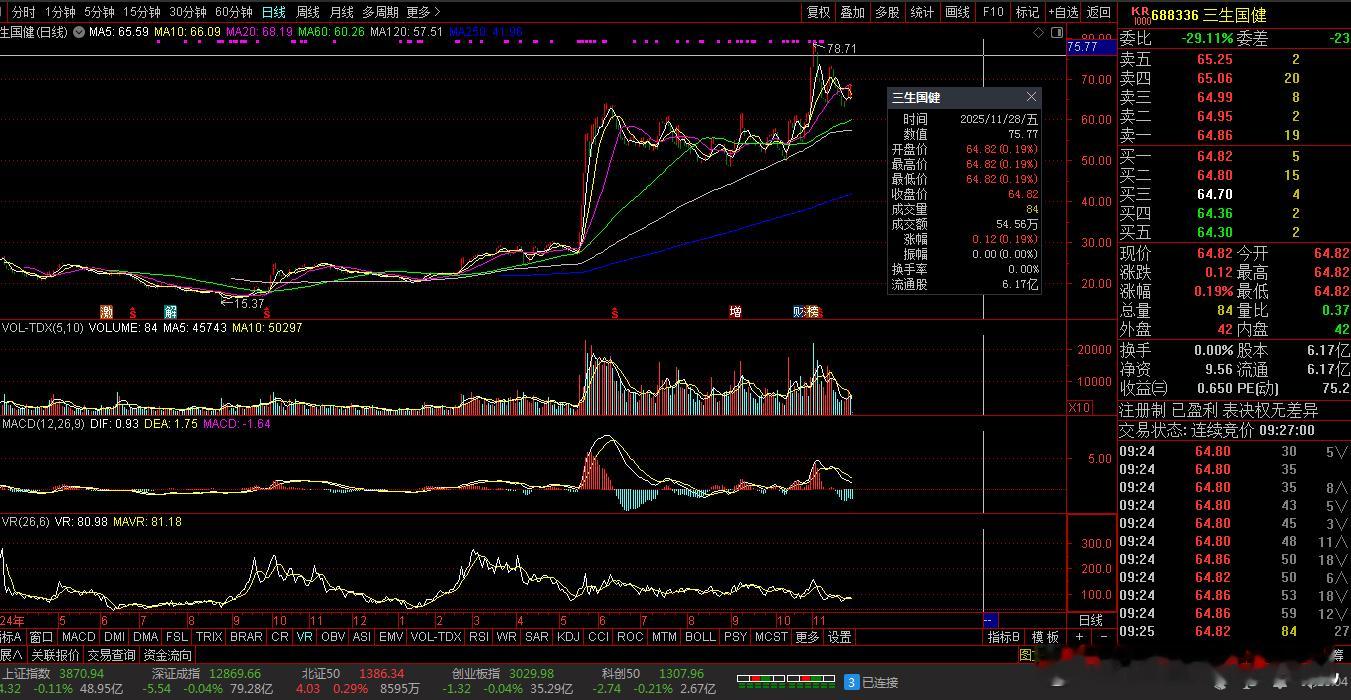Select the BRAR indicator tab
The height and width of the screenshot is (700, 1351).
click(246, 637)
